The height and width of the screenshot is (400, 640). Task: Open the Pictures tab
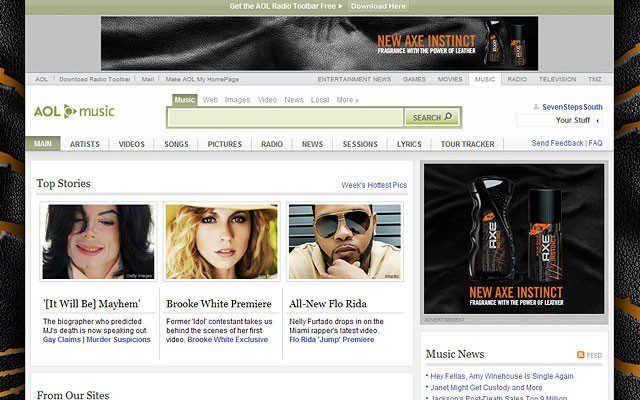(224, 144)
